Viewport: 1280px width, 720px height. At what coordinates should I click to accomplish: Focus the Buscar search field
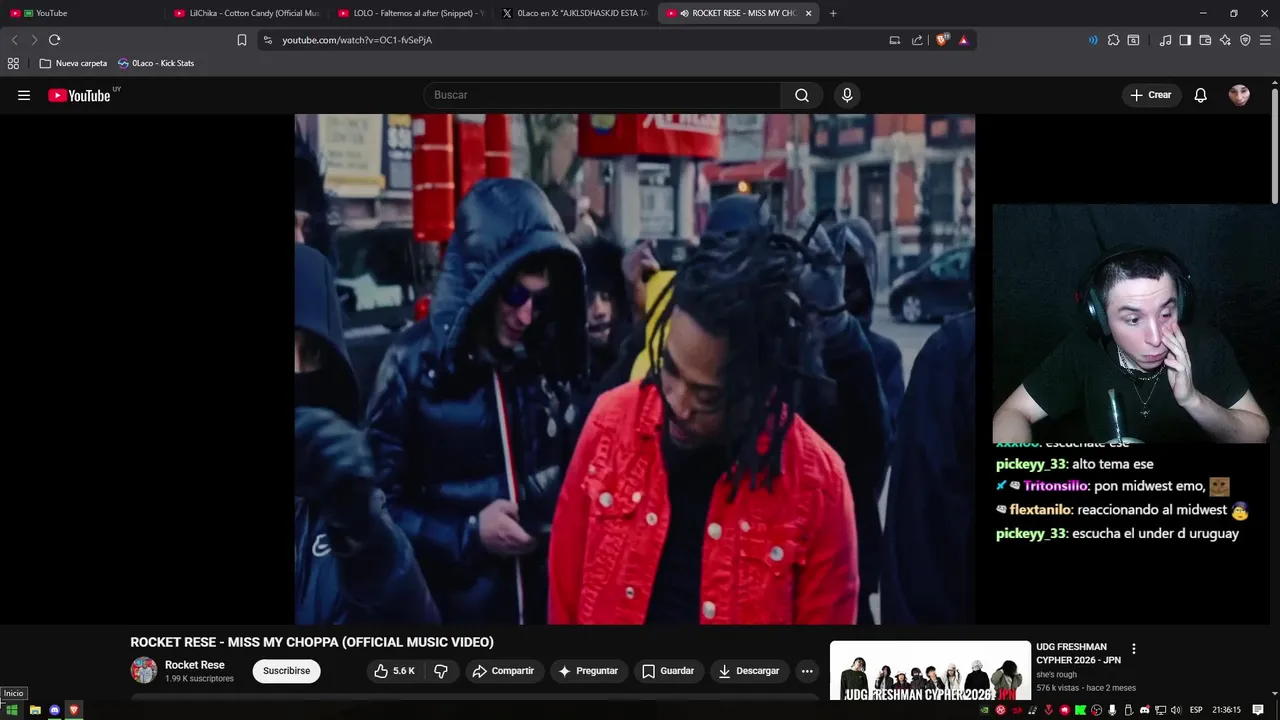click(x=602, y=95)
